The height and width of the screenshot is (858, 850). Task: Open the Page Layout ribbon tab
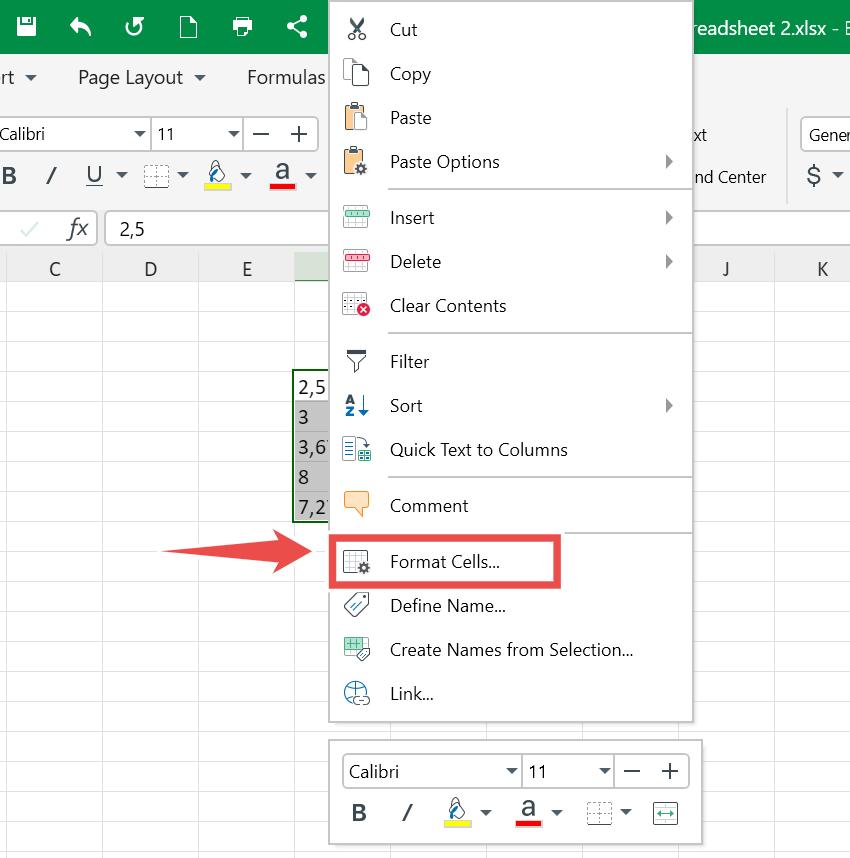(141, 78)
